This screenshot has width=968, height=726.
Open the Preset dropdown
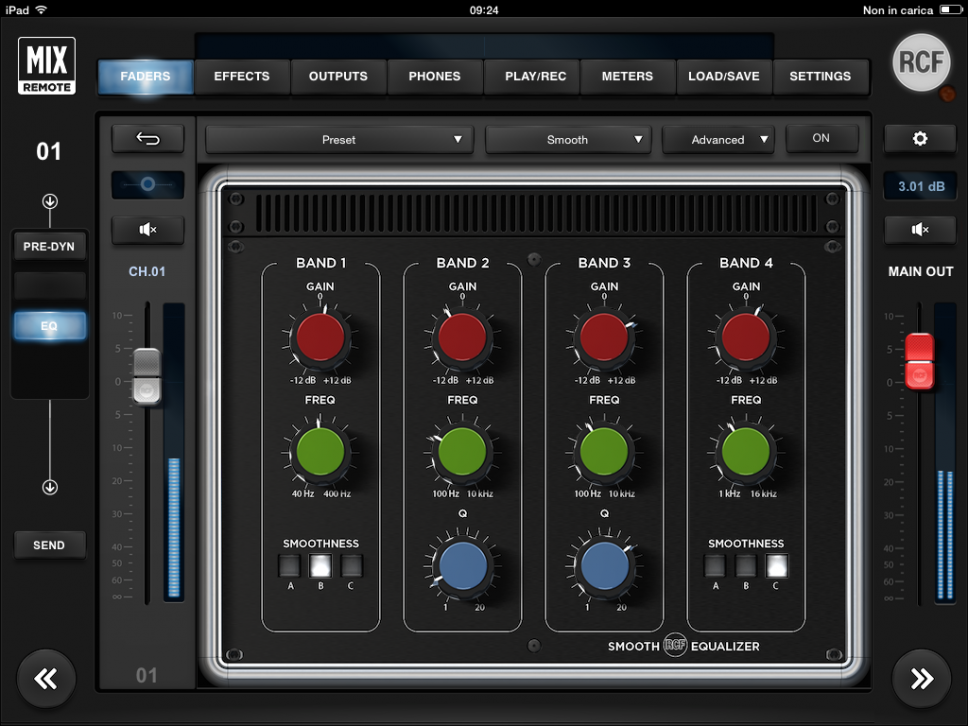339,140
